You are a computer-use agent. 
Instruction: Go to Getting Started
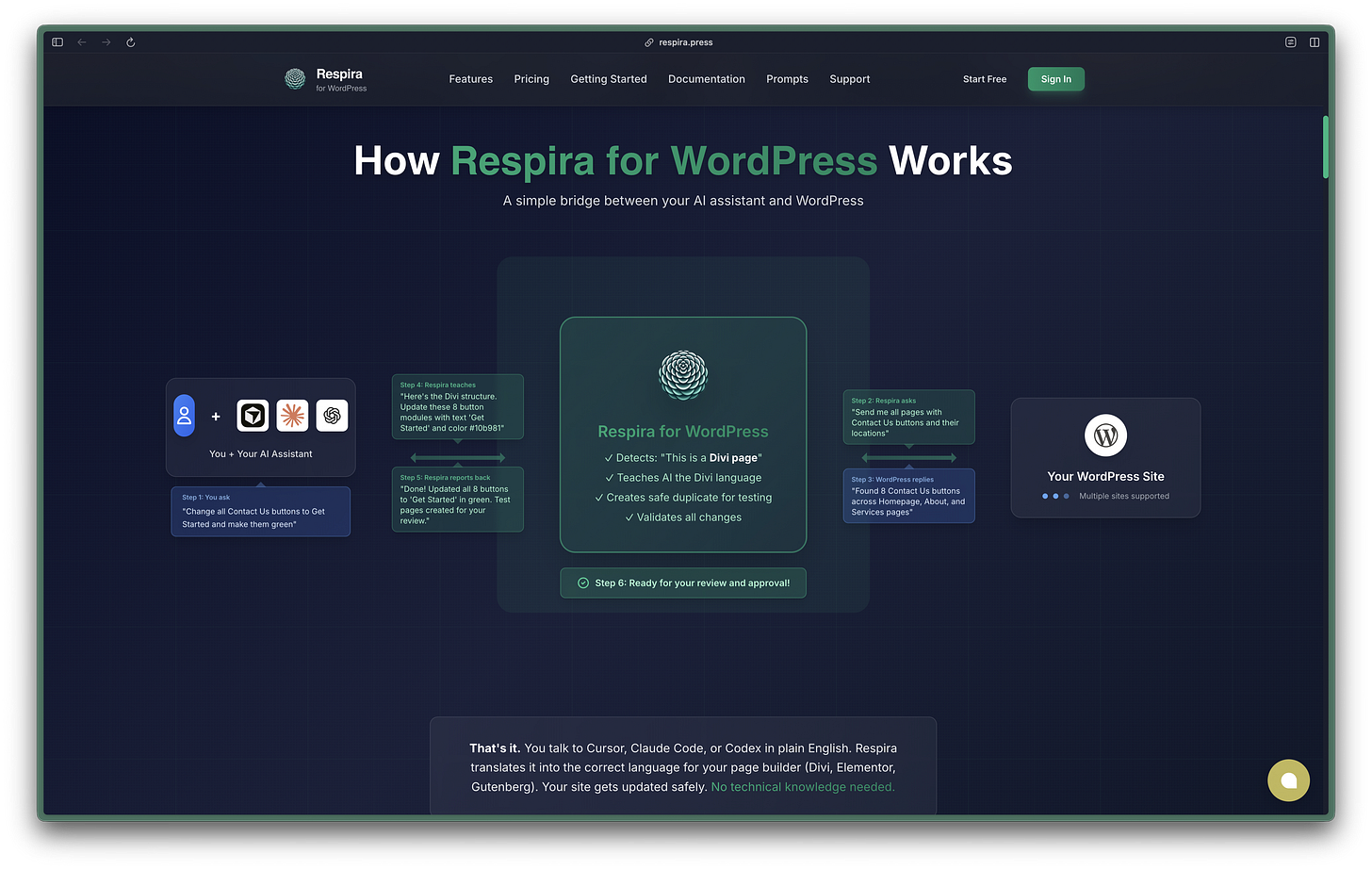(x=609, y=79)
